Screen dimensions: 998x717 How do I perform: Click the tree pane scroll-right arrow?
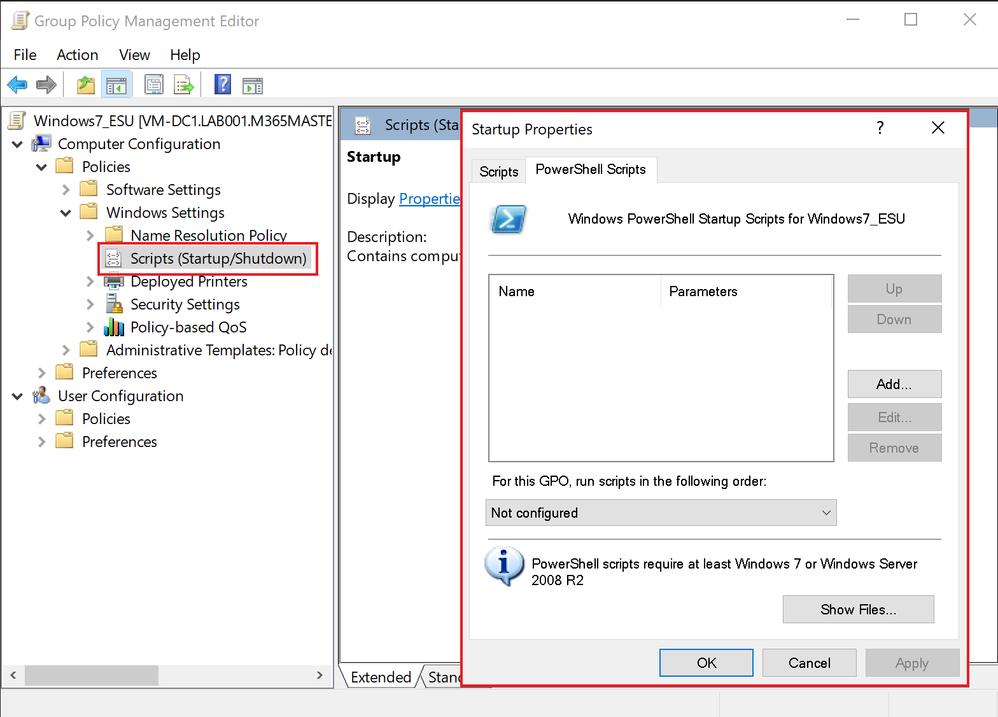(320, 676)
